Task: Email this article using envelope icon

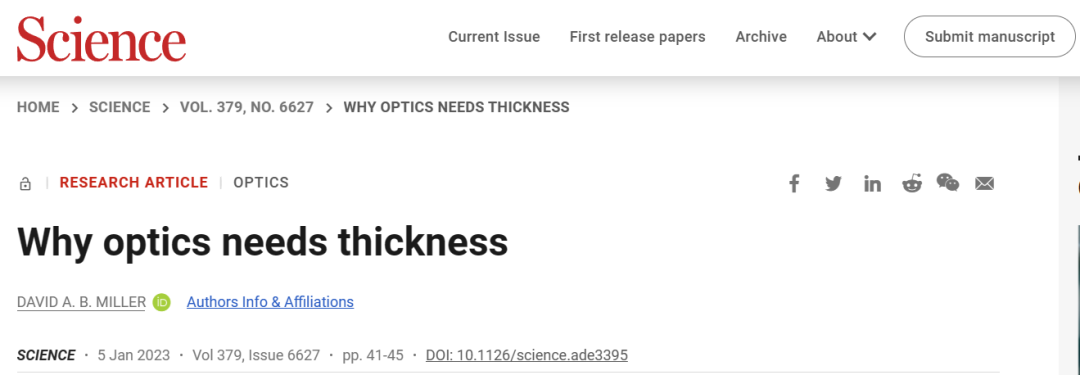Action: [x=984, y=183]
